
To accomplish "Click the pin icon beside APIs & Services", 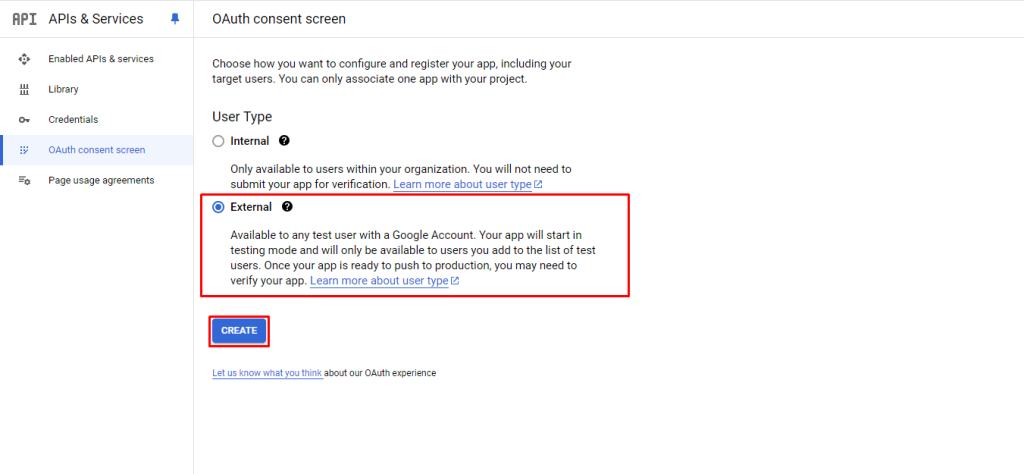I will click(x=174, y=19).
